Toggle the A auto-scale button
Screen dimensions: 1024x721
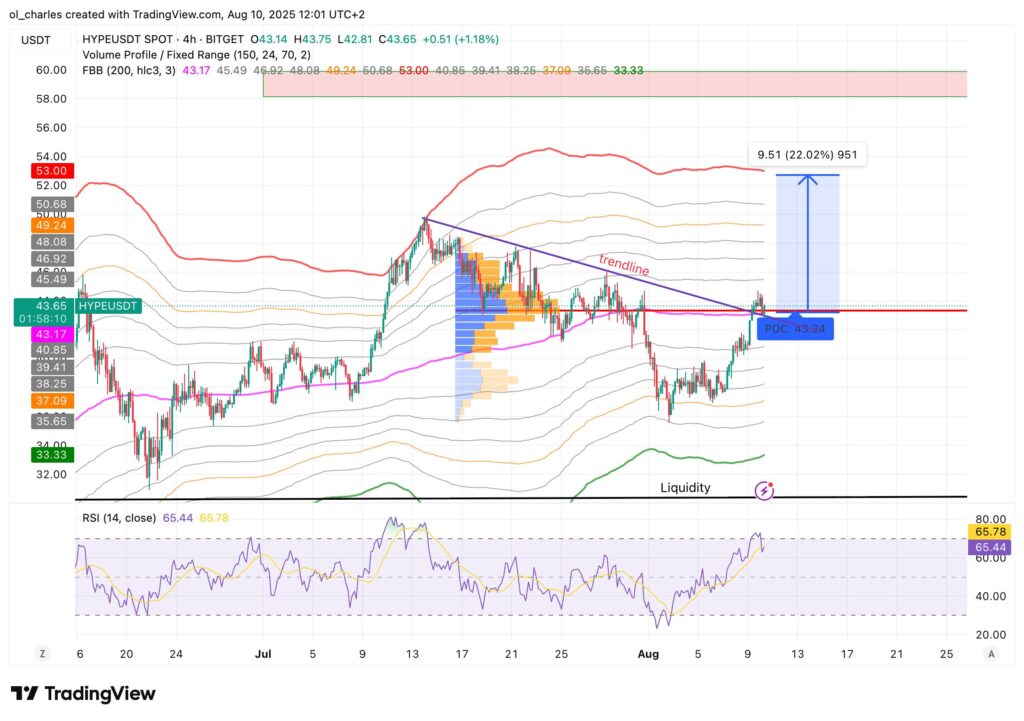pyautogui.click(x=990, y=653)
